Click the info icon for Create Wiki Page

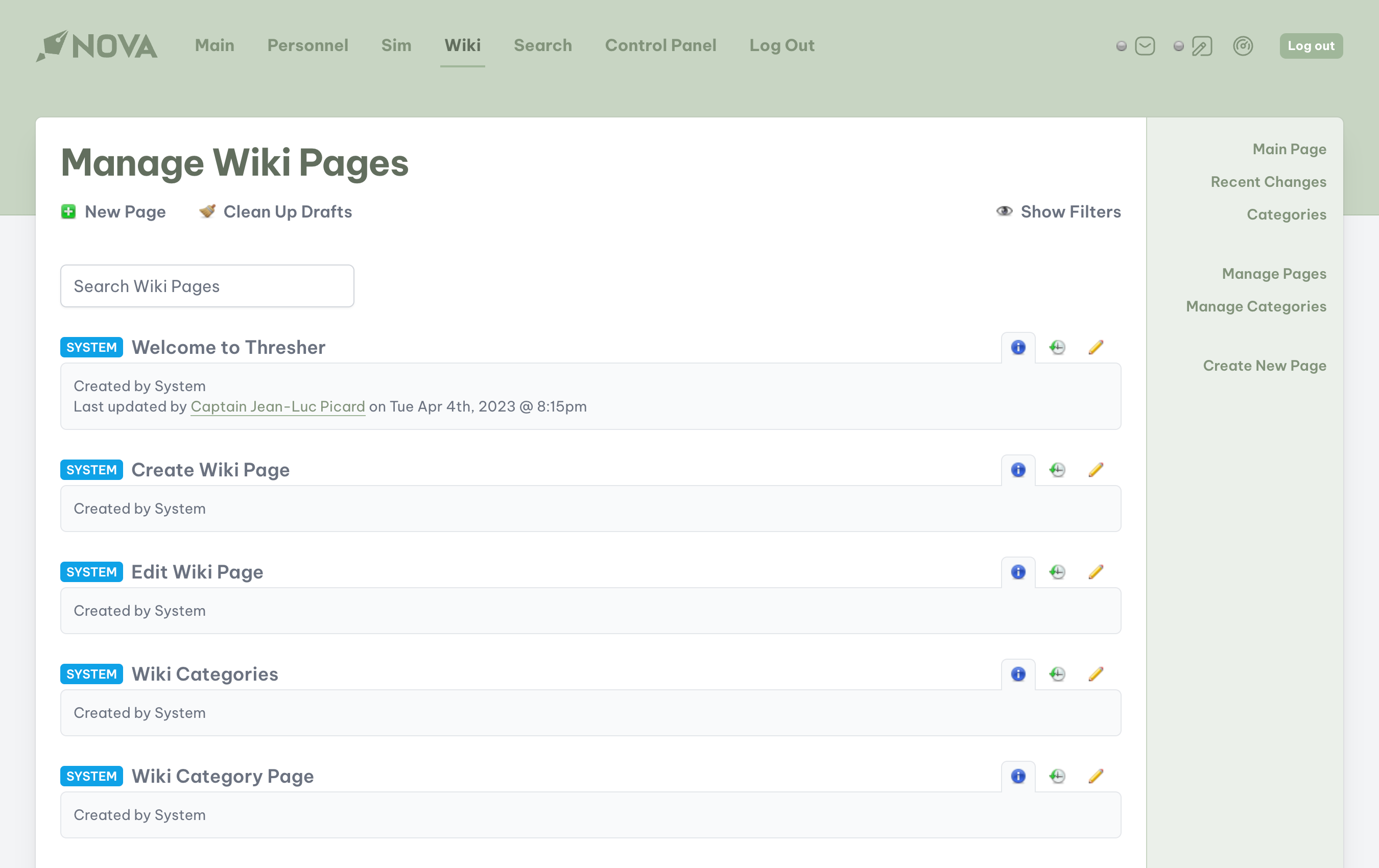pyautogui.click(x=1018, y=469)
